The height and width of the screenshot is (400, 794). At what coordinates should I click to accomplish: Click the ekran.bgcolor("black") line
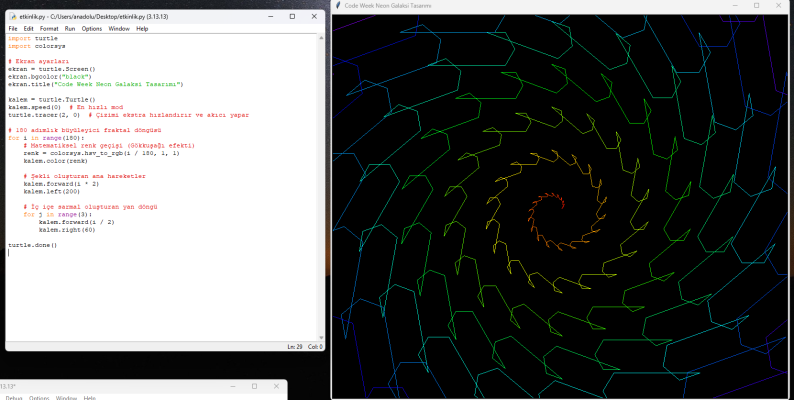coord(50,76)
